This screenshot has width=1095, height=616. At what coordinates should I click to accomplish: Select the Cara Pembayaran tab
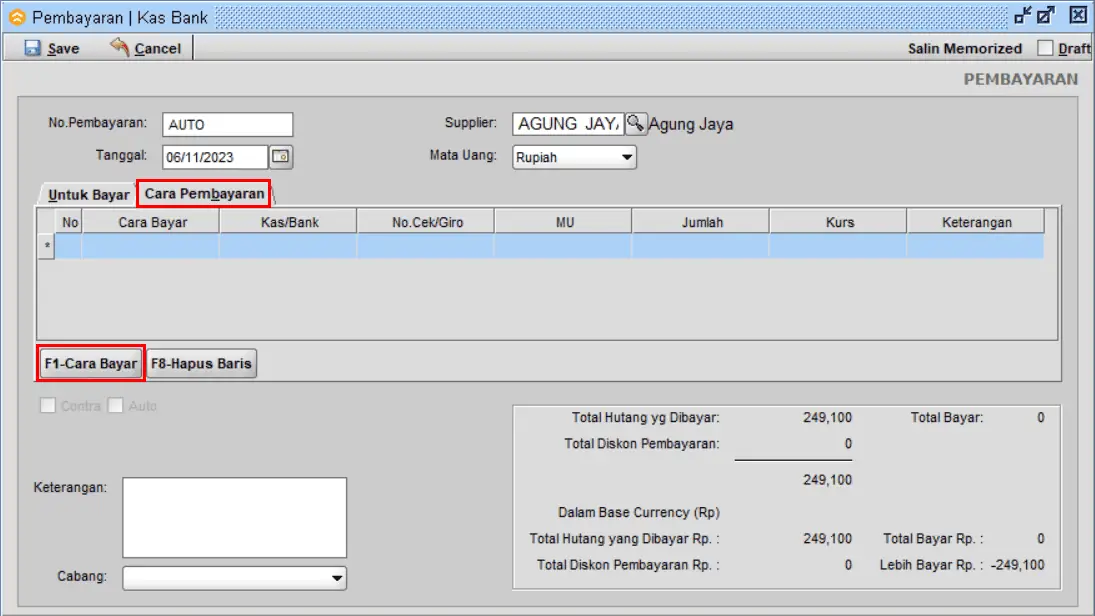[205, 193]
